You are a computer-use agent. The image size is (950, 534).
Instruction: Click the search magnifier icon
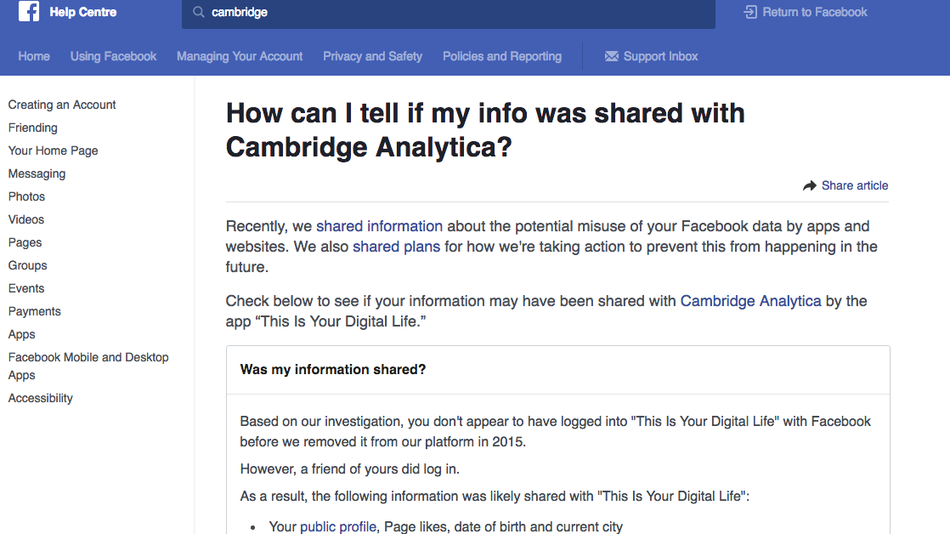click(x=198, y=12)
